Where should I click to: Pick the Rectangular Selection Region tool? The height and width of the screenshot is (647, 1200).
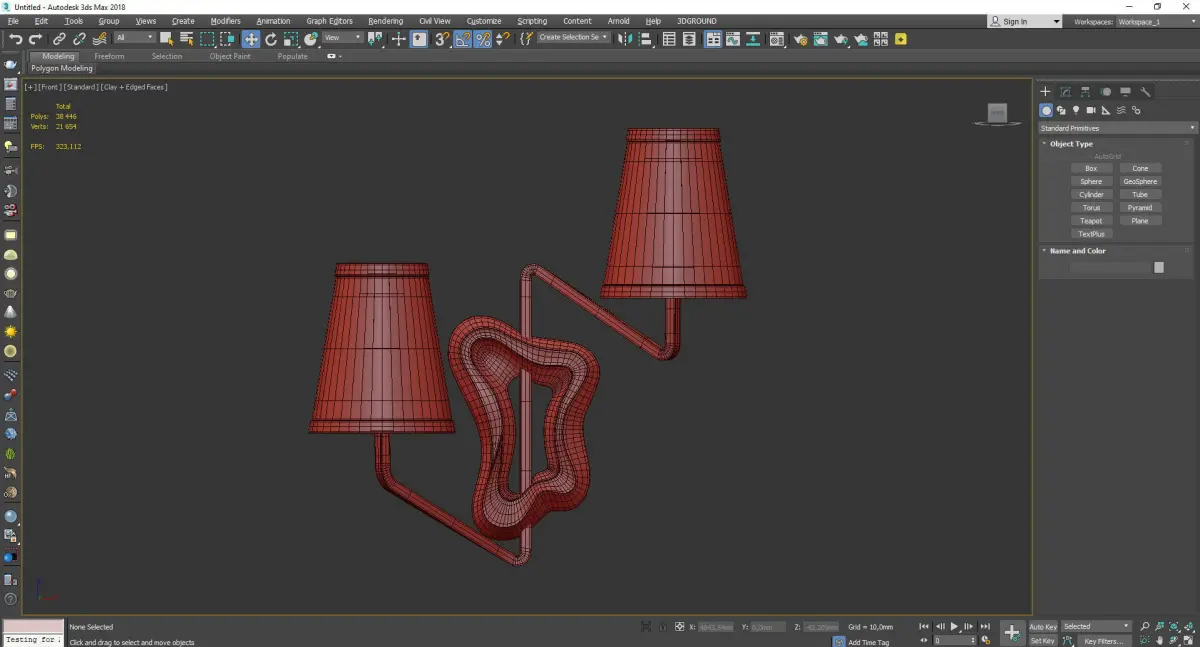pos(207,39)
